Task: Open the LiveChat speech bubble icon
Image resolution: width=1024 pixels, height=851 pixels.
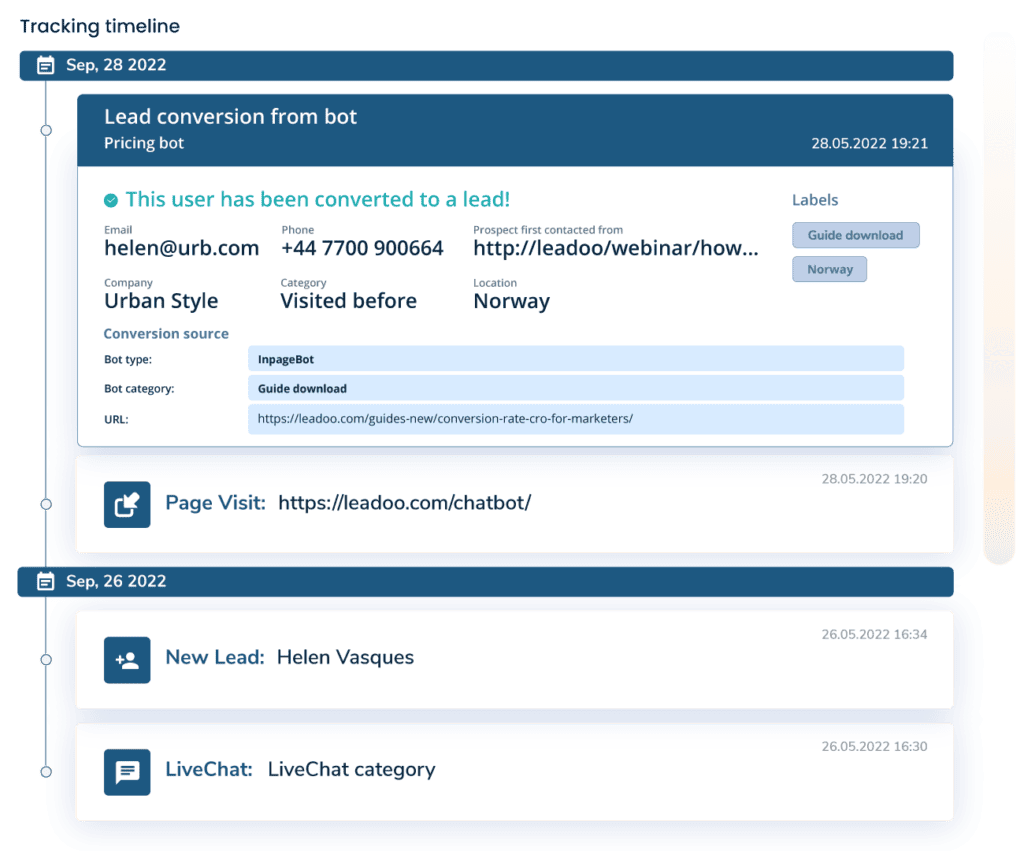Action: click(x=126, y=771)
